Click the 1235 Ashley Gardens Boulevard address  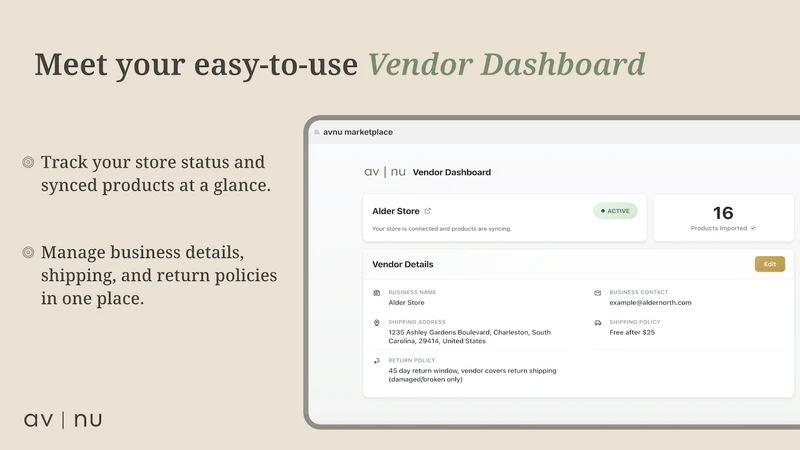click(x=469, y=337)
